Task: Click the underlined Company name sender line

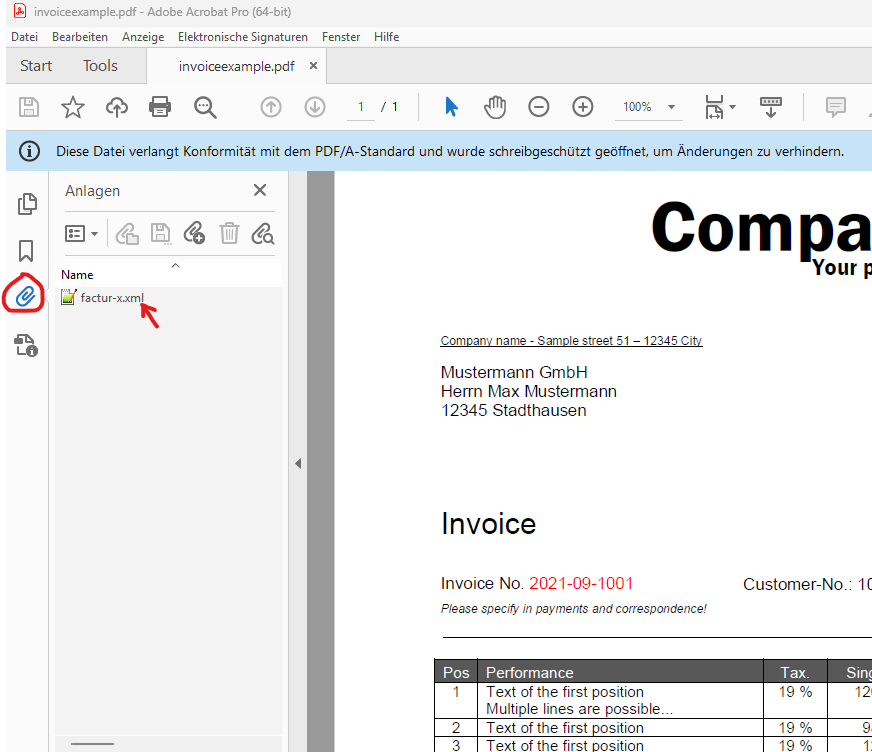Action: coord(571,340)
